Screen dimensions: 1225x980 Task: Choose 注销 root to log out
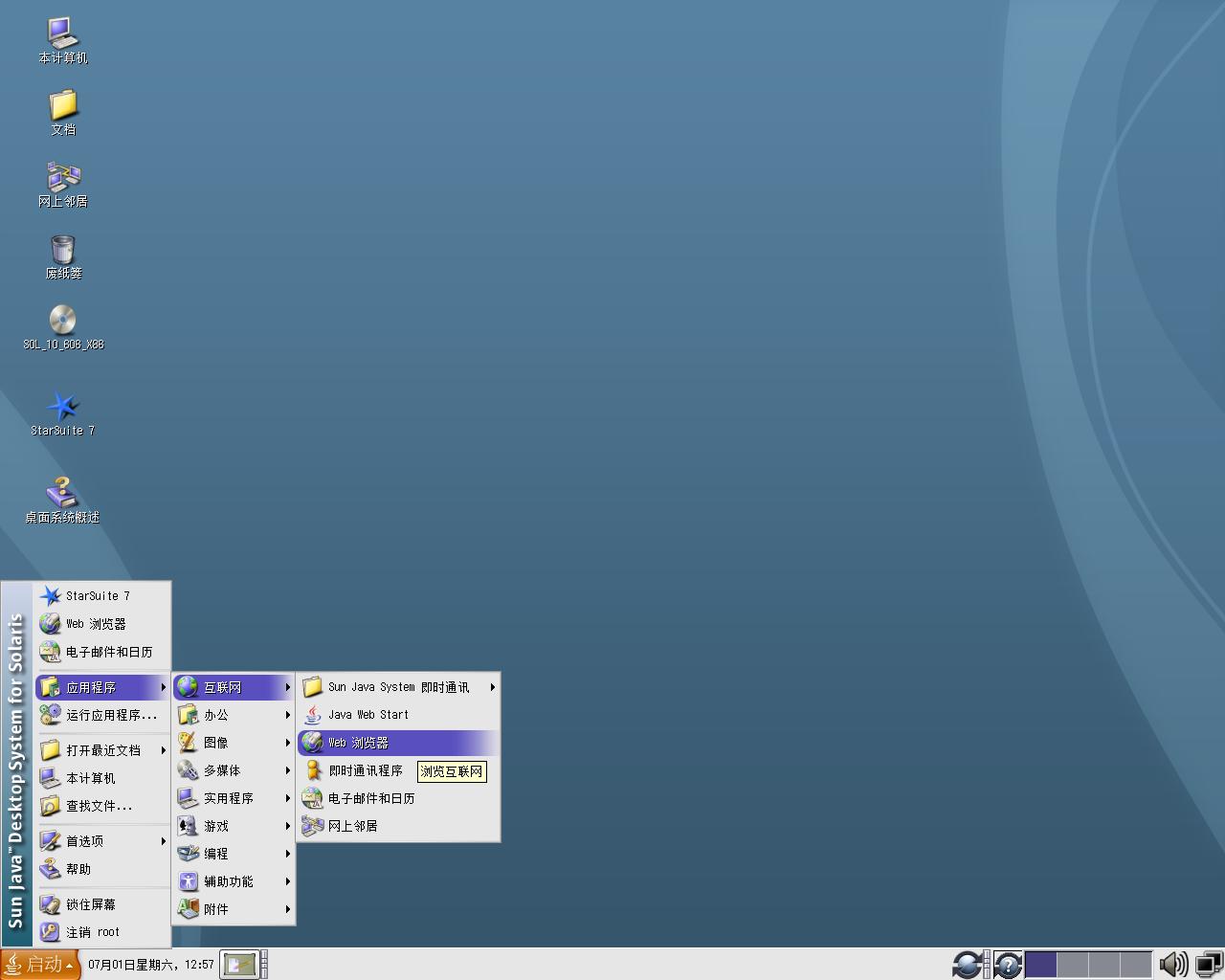[103, 932]
